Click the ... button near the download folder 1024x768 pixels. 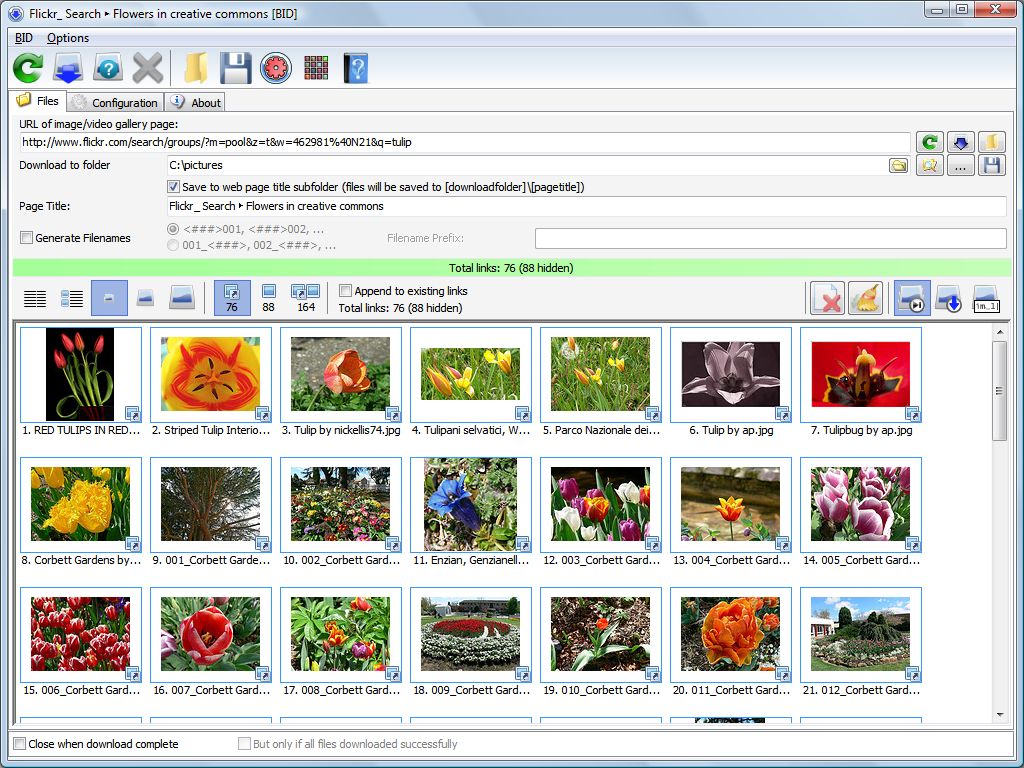tap(960, 165)
